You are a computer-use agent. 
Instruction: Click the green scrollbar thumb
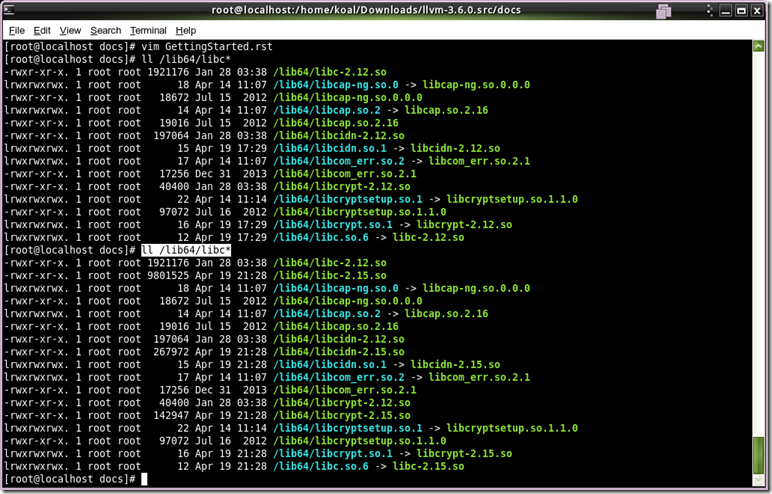click(x=758, y=455)
